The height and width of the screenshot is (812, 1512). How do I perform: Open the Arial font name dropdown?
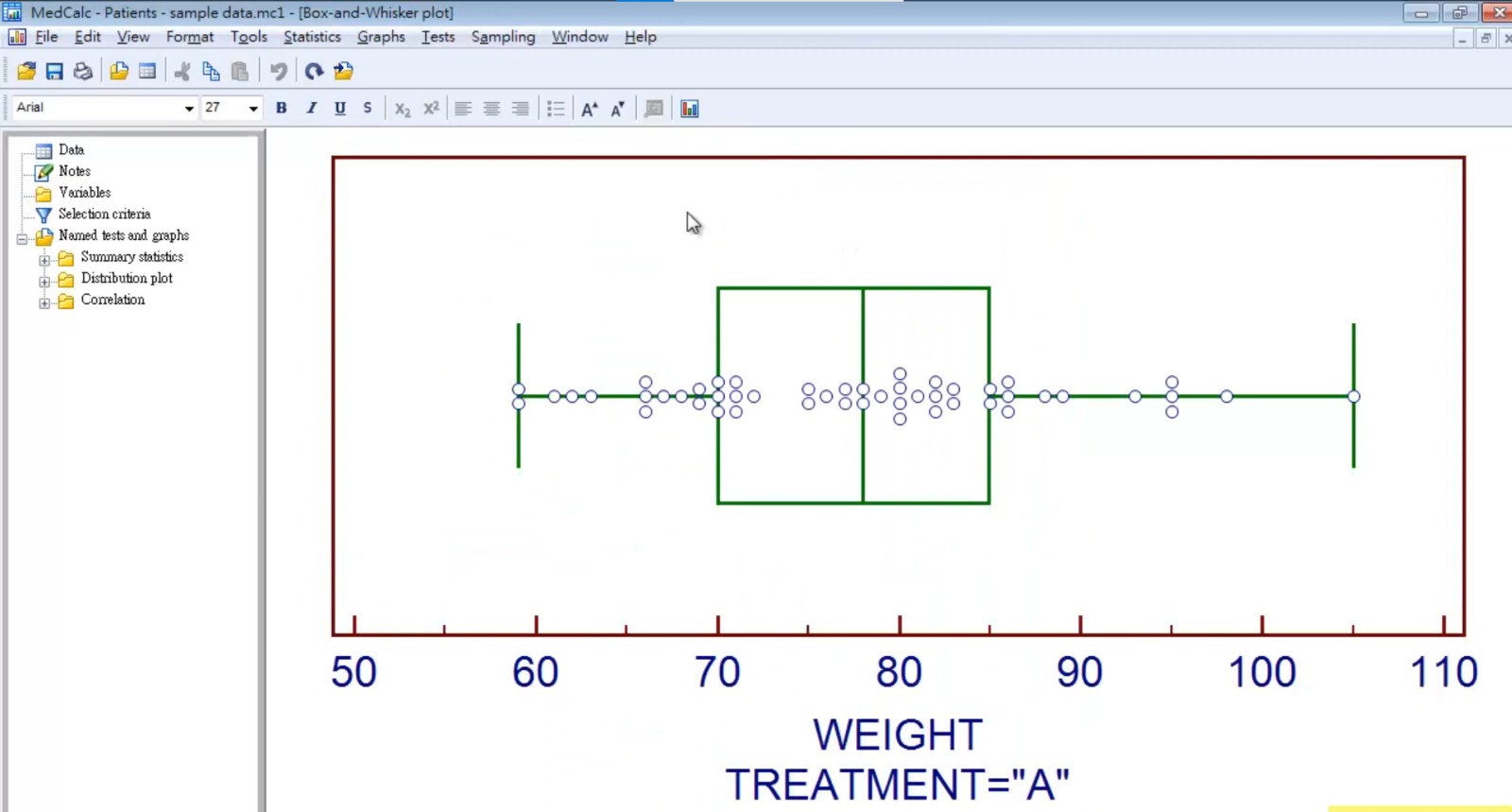[x=189, y=108]
